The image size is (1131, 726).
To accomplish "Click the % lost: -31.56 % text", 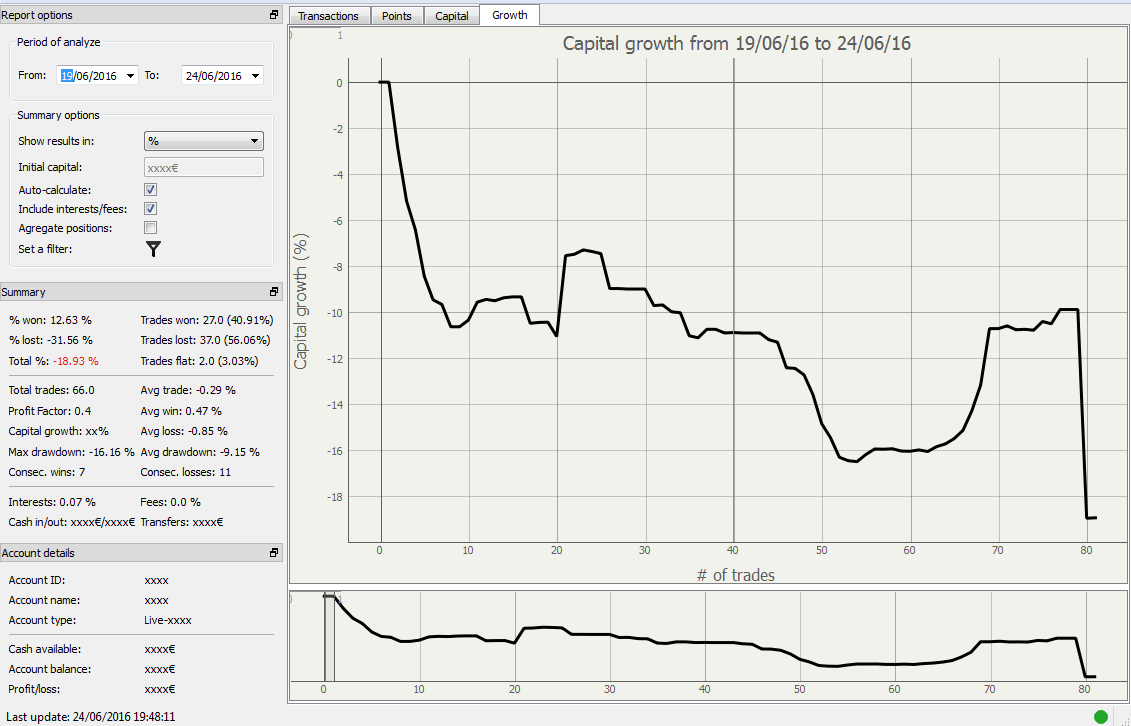I will (x=50, y=340).
